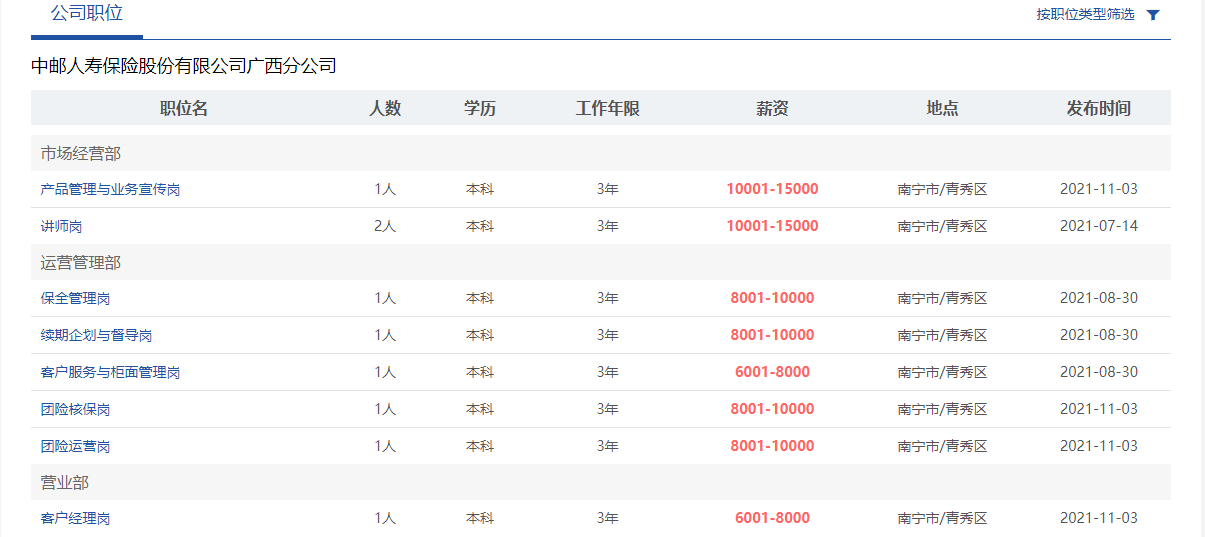This screenshot has width=1205, height=537.
Task: Open the 团险核保岗 position
Action: [x=75, y=409]
